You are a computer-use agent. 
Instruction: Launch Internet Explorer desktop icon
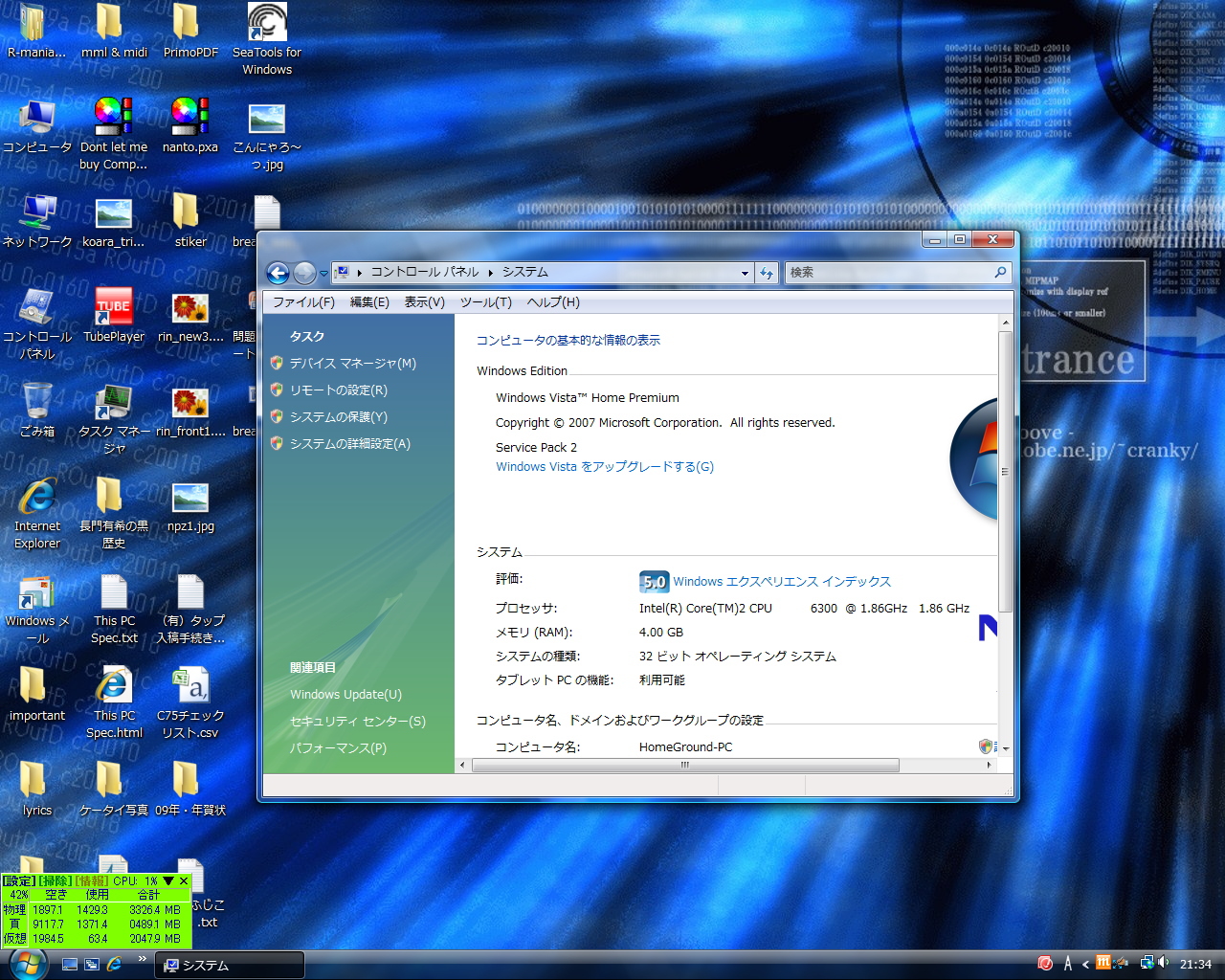[x=36, y=515]
